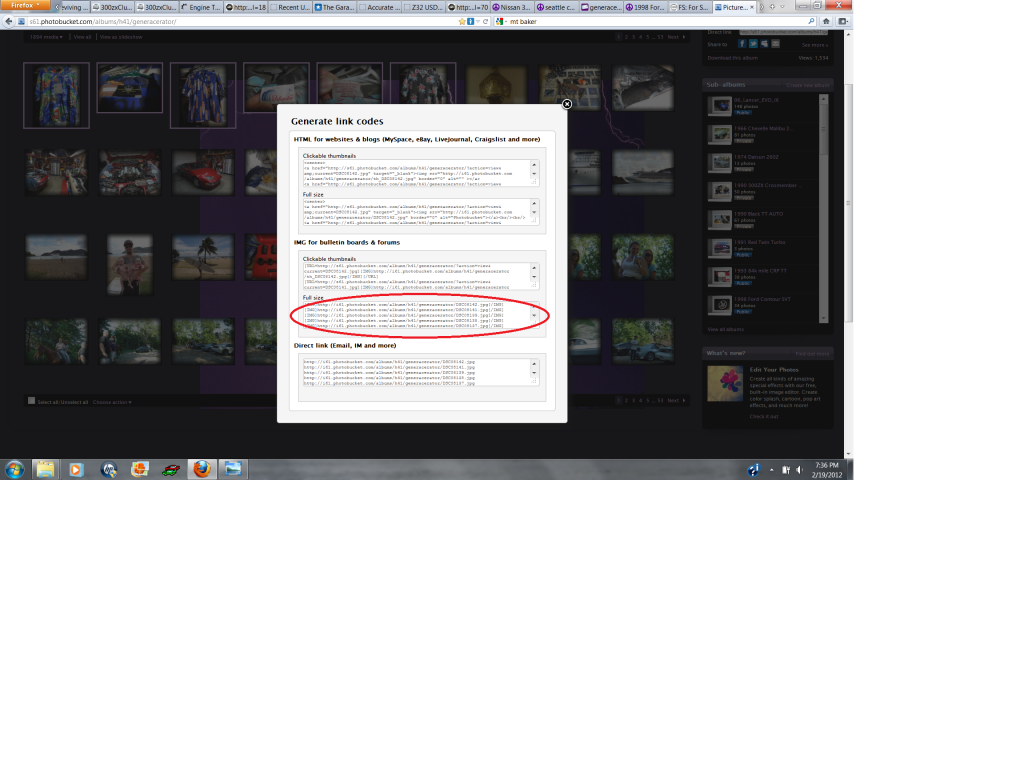Click the HTML Full size code box
This screenshot has width=1024, height=768.
click(421, 212)
